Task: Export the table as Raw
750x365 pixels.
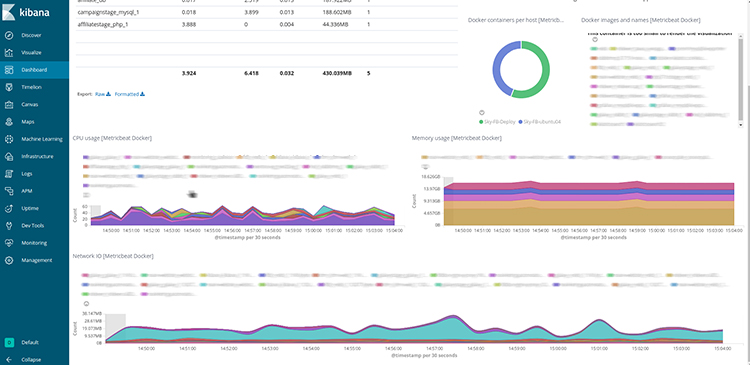Action: pos(102,94)
